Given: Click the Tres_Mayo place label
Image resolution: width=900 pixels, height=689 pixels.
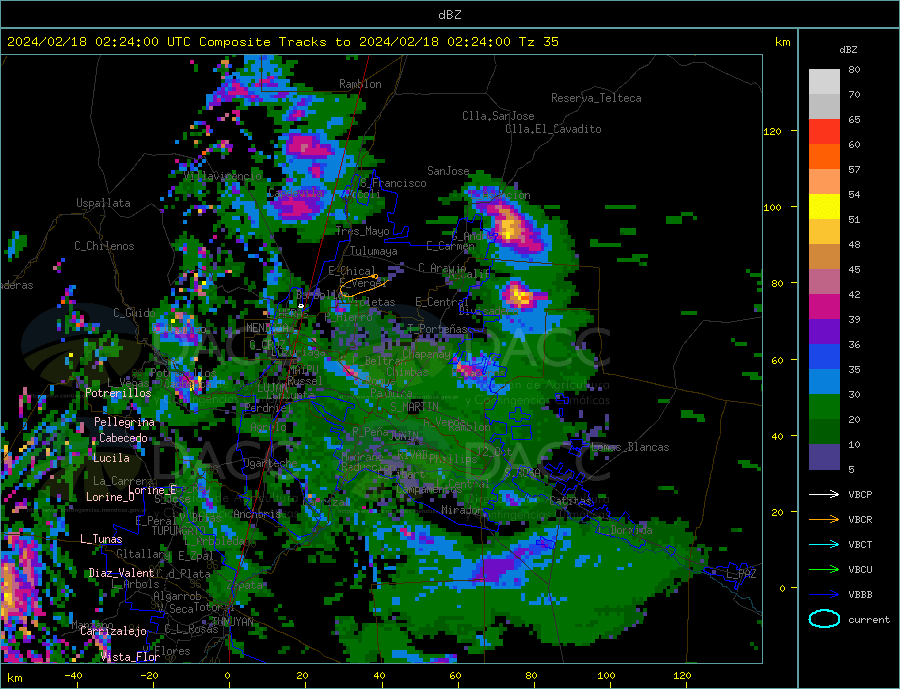Looking at the screenshot, I should click(x=363, y=231).
